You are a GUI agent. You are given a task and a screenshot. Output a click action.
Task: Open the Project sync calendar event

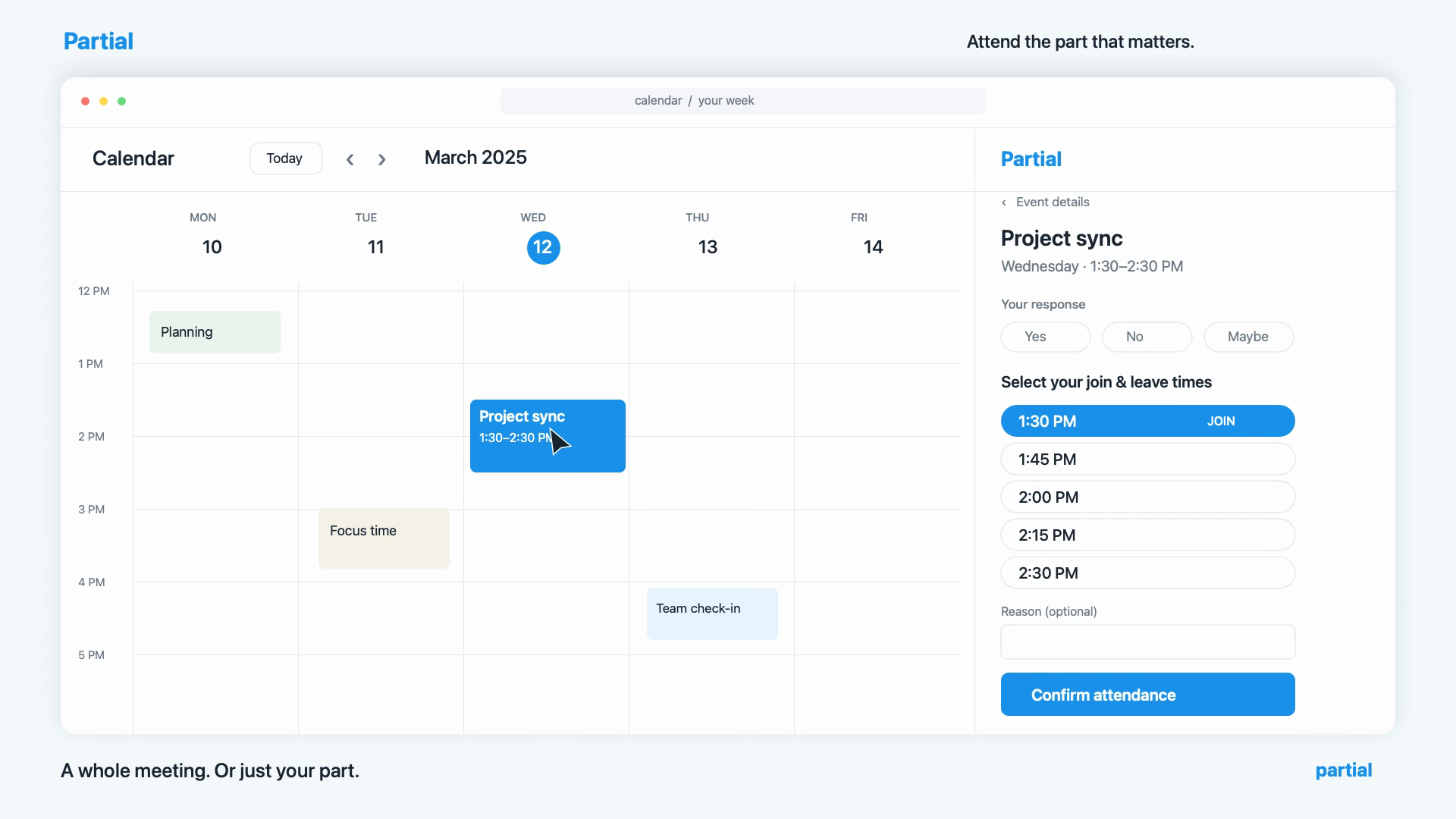pyautogui.click(x=548, y=436)
